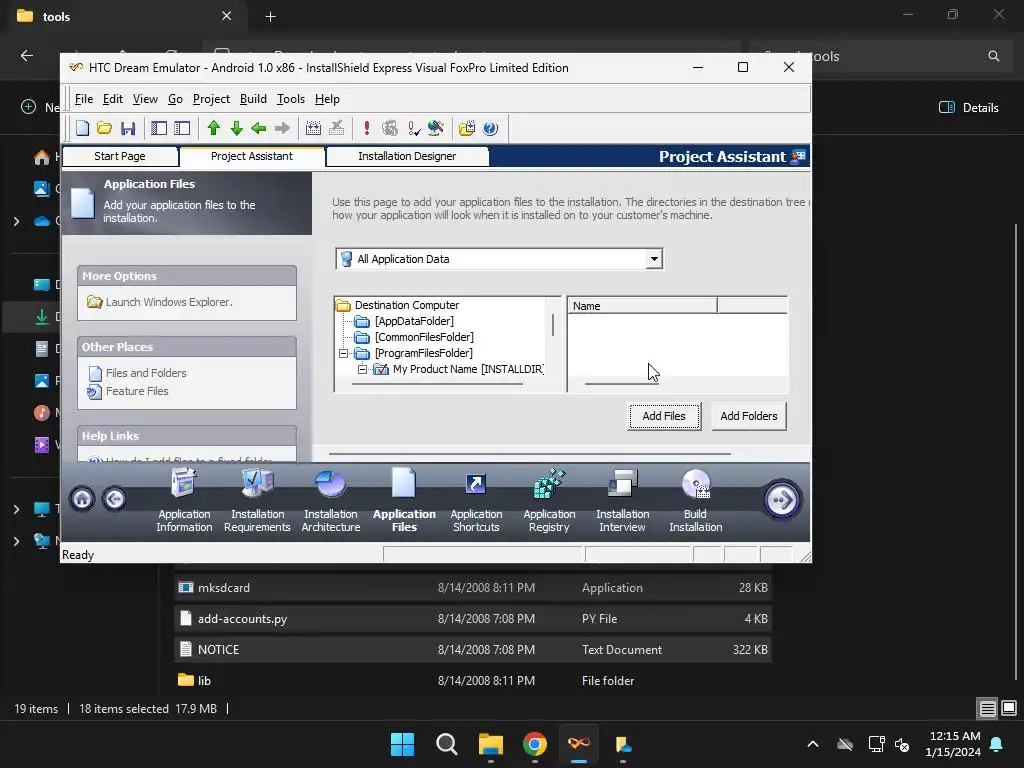Click the globe with pencil toolbar icon
The height and width of the screenshot is (768, 1024).
[436, 128]
